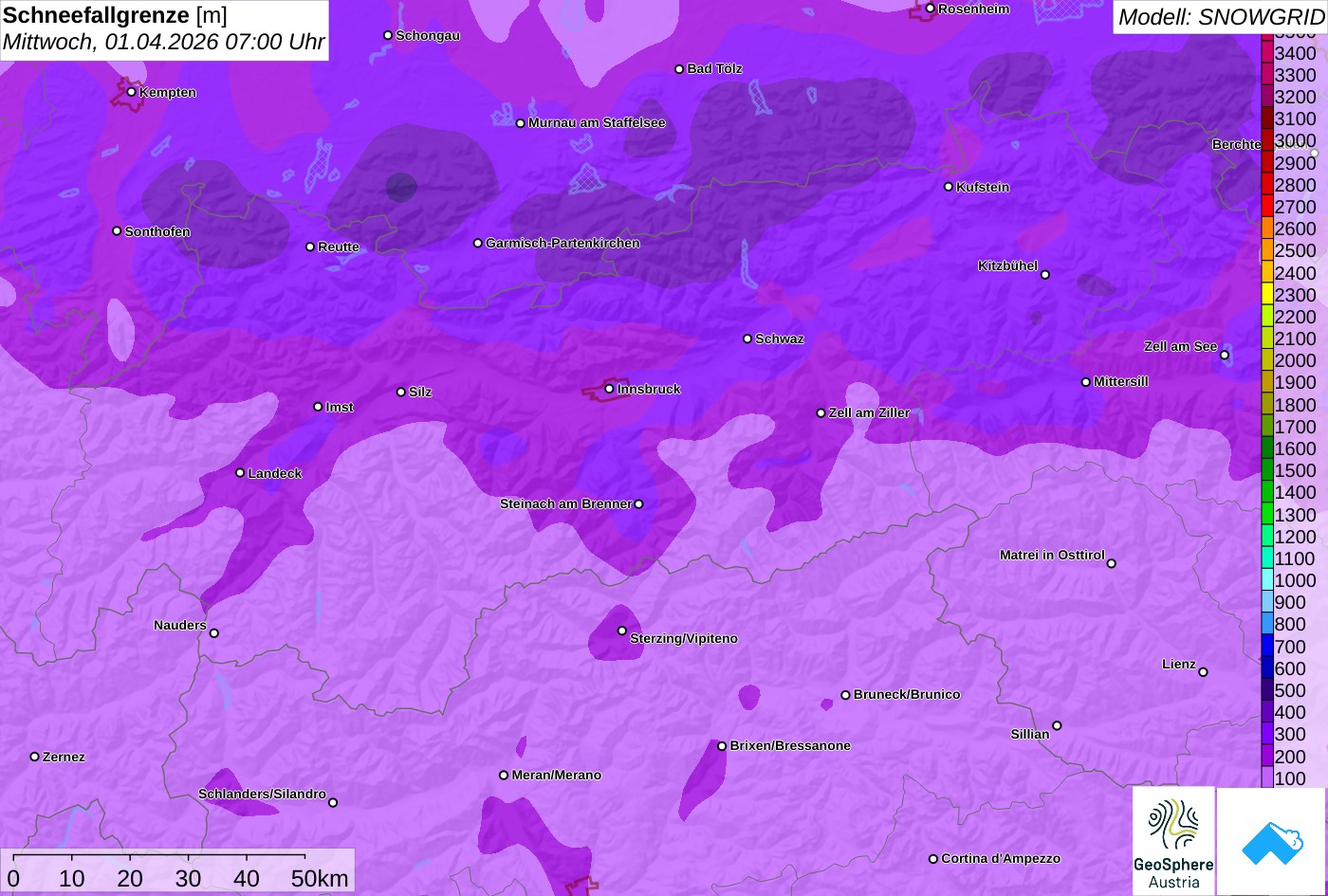Click the 400 legend value
1328x896 pixels.
click(x=1290, y=712)
